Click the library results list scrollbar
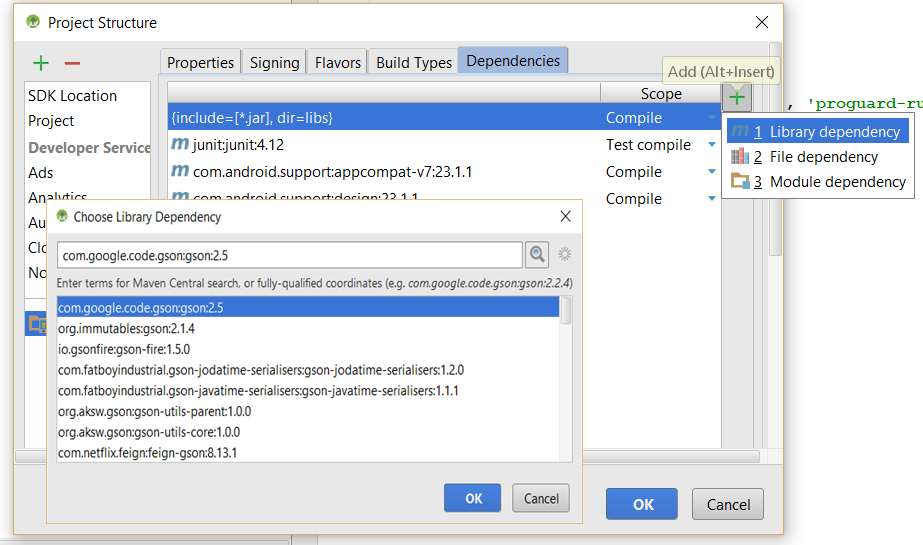923x545 pixels. pos(566,310)
